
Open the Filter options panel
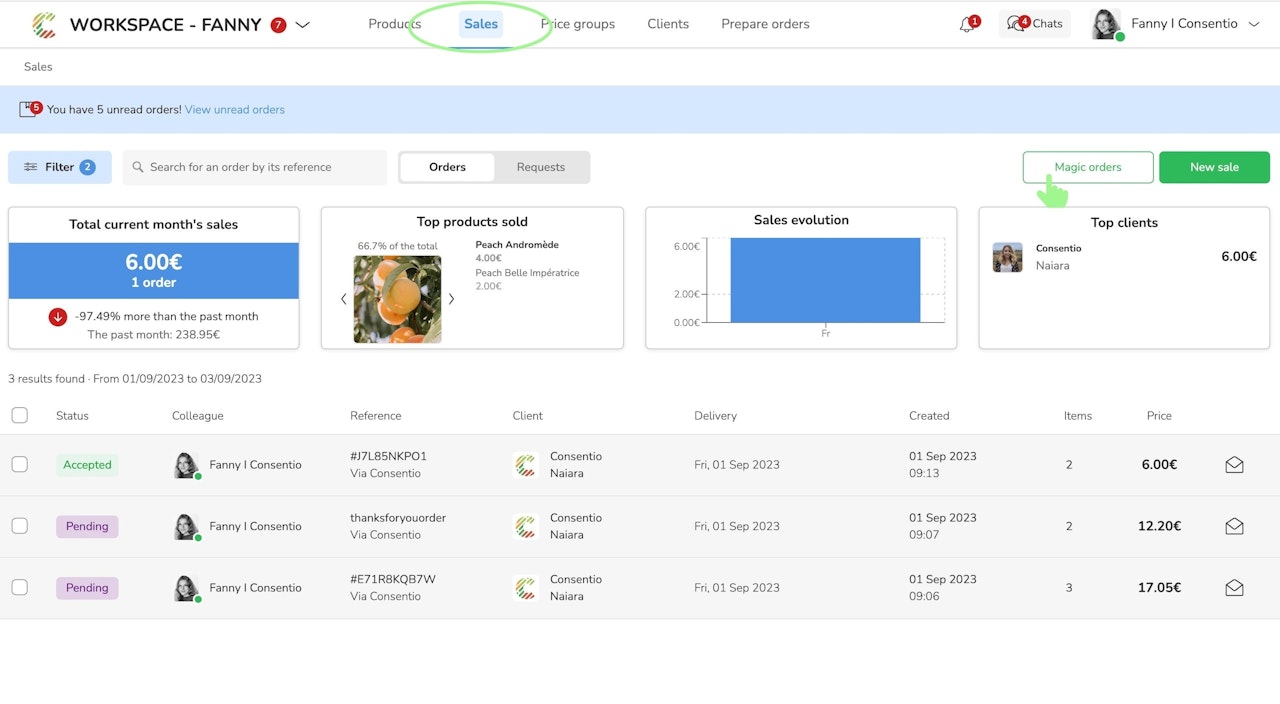[59, 168]
